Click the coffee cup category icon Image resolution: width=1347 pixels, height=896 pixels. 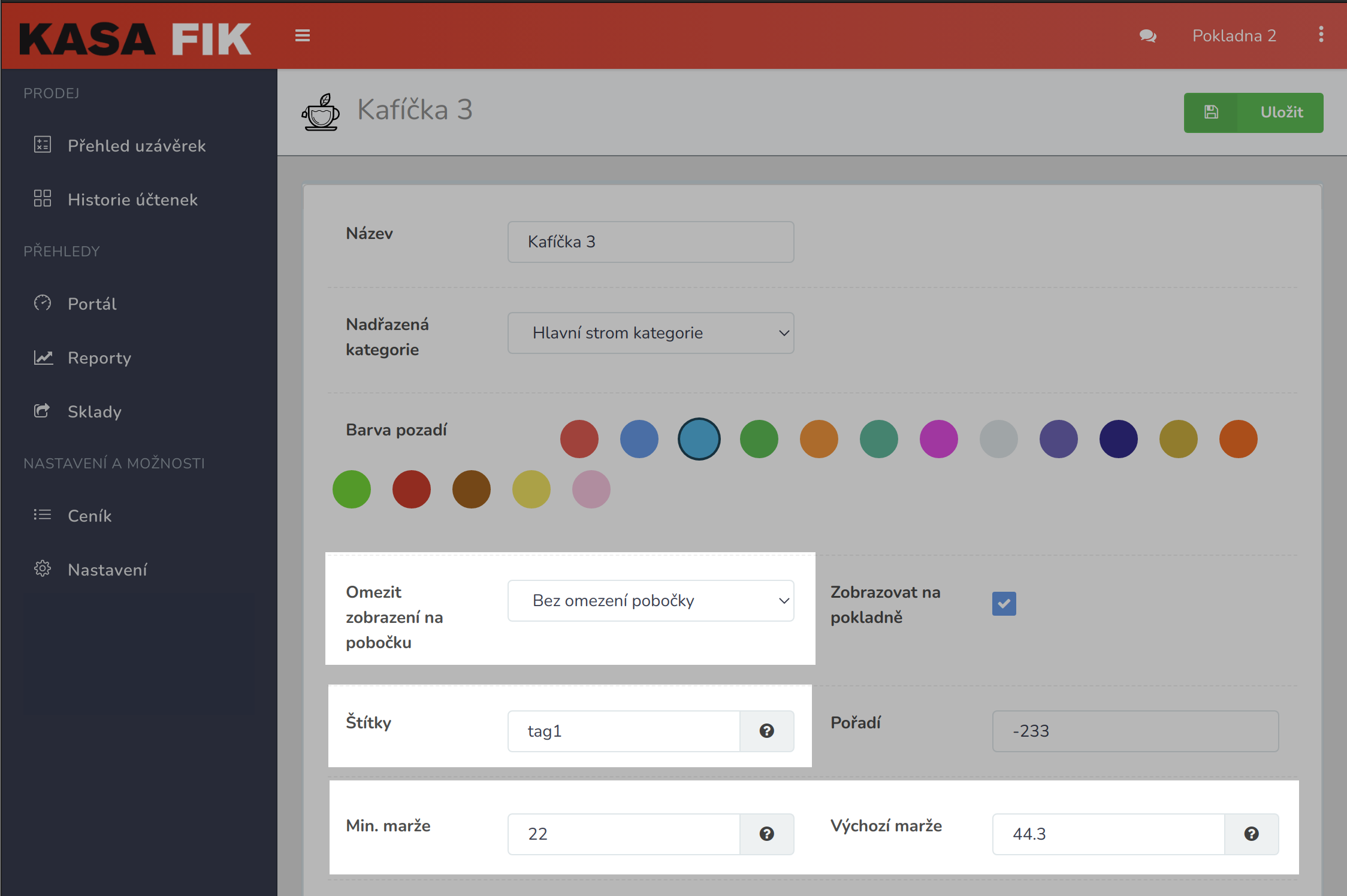[321, 112]
